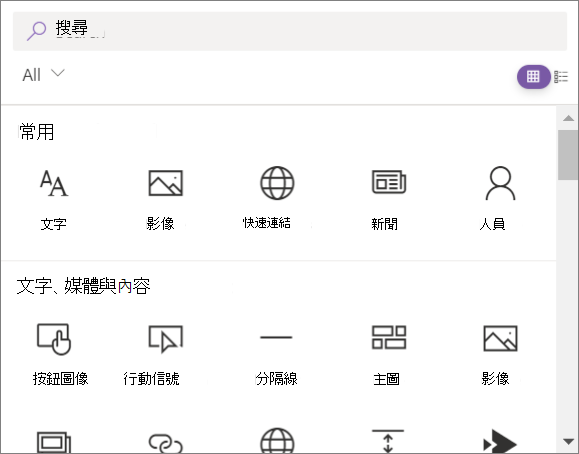Insert the 按鈕圖像 button web part
The height and width of the screenshot is (454, 579).
click(x=54, y=354)
